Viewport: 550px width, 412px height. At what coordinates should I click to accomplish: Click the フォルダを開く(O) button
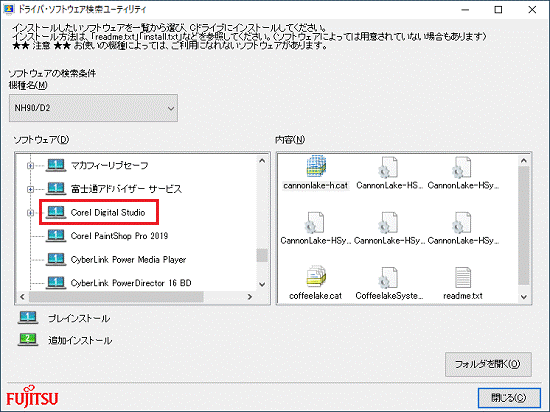pyautogui.click(x=488, y=365)
